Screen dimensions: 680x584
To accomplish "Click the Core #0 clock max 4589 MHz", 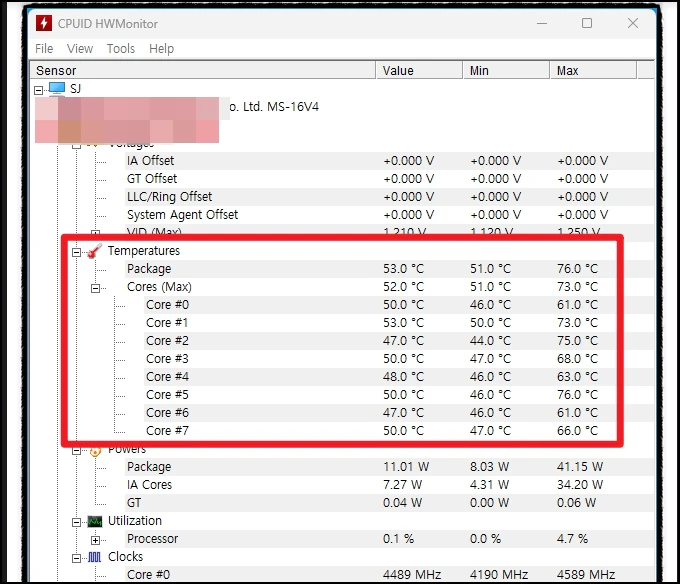I will tap(586, 575).
